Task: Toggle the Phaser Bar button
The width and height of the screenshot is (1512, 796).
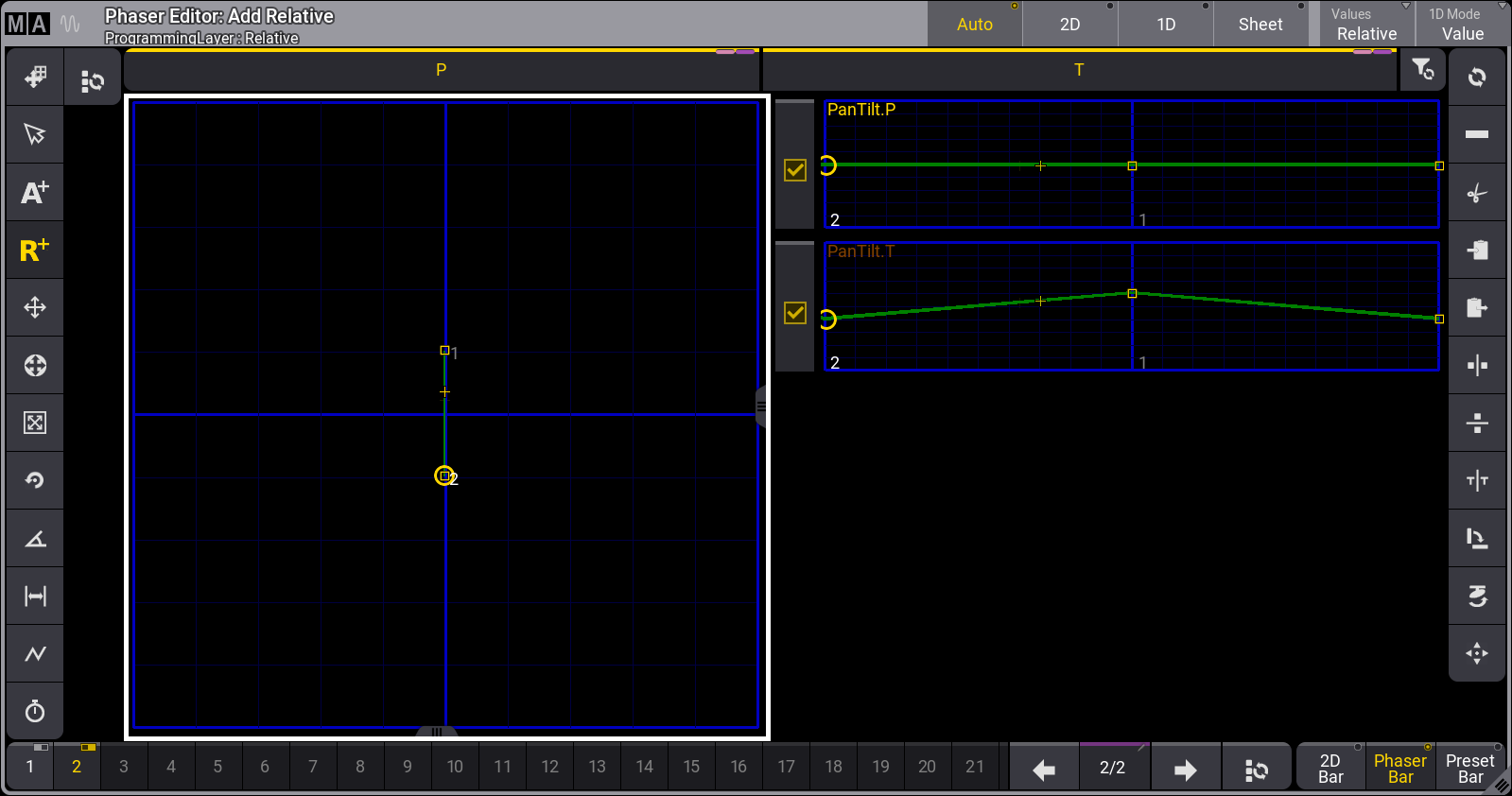Action: 1399,768
